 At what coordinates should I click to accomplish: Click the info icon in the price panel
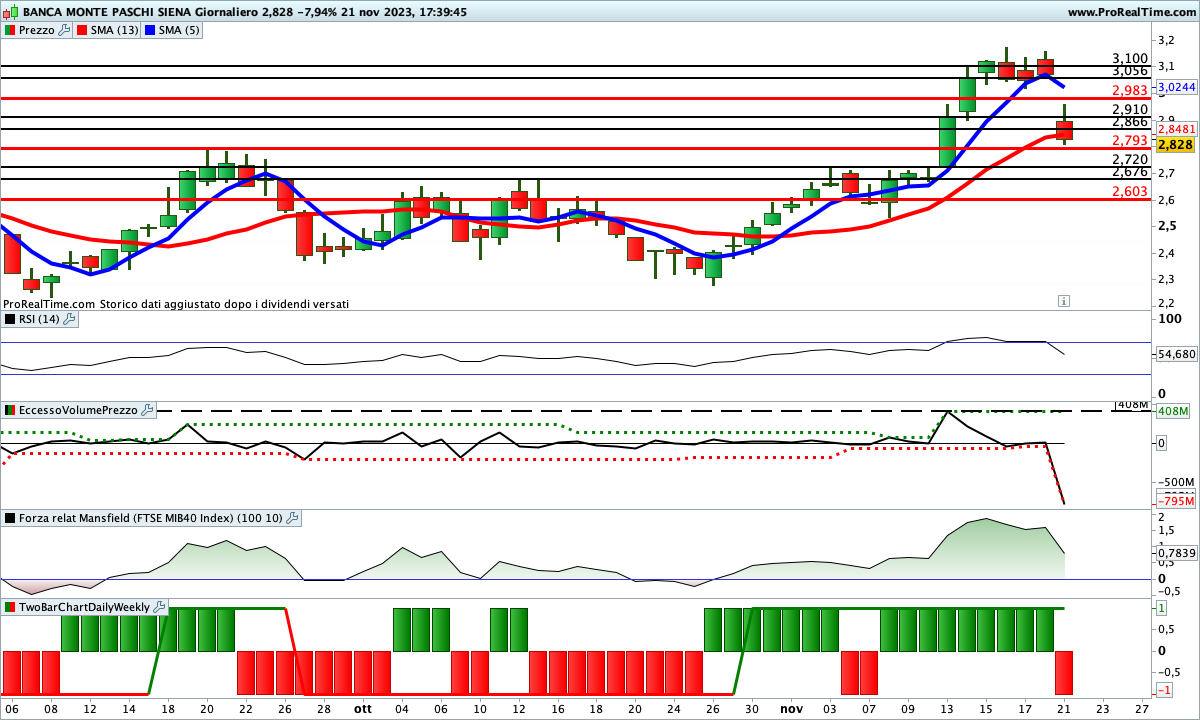[x=1064, y=300]
